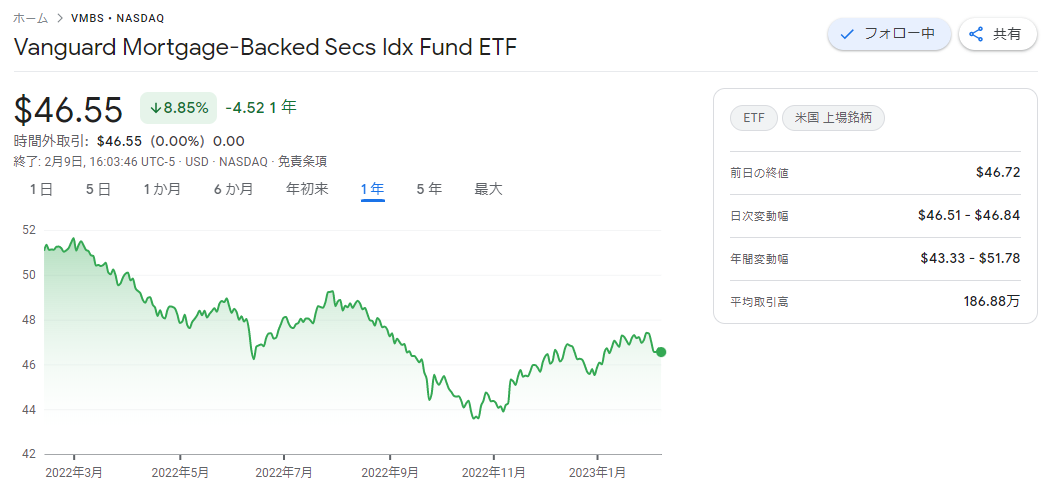
Task: Click the 米国 上場銘柄 chip
Action: tap(833, 118)
